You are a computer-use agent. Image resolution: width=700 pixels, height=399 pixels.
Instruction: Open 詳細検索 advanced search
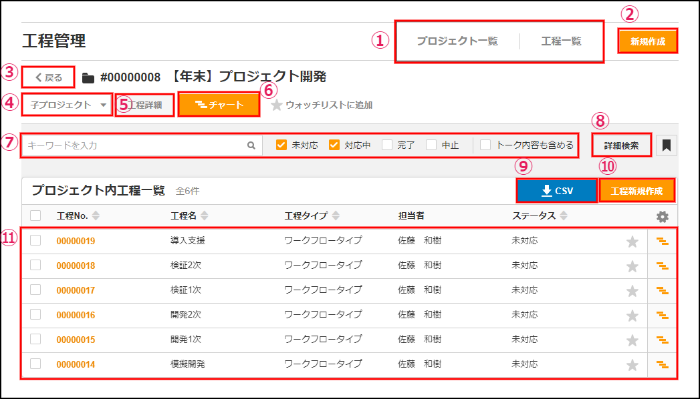point(621,145)
